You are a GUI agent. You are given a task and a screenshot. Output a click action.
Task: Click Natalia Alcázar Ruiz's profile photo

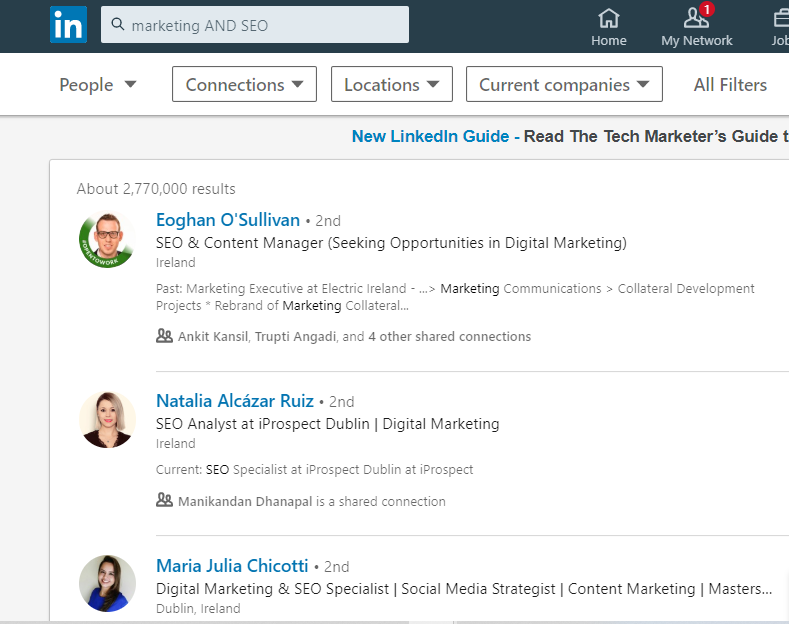pos(107,419)
